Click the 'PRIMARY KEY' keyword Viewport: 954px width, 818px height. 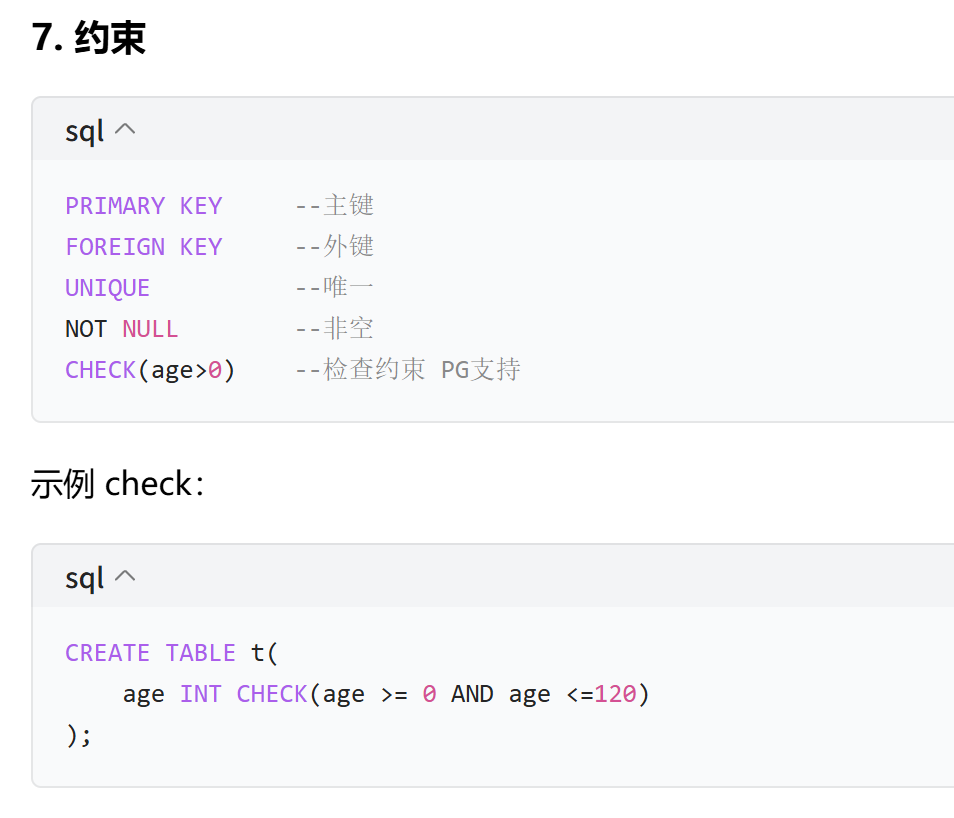pos(144,206)
